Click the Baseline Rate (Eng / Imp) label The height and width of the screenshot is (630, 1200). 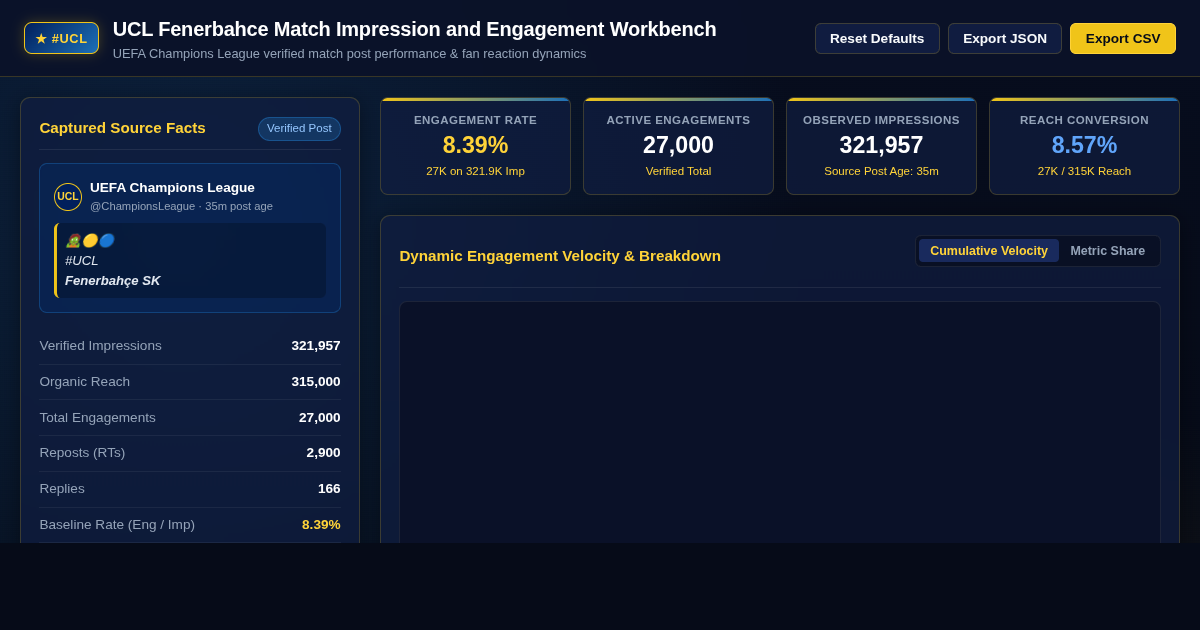coord(117,524)
